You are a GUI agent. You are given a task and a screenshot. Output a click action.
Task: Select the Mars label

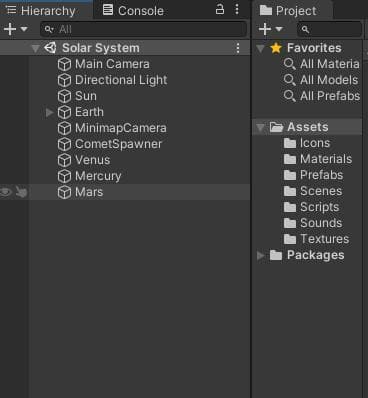89,192
